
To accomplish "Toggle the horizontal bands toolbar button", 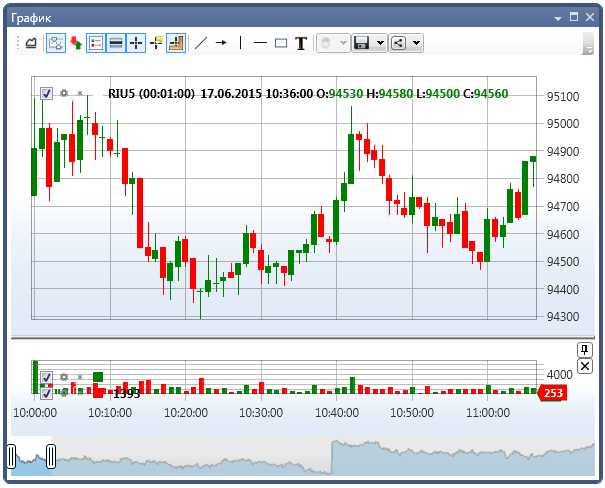I will [116, 43].
